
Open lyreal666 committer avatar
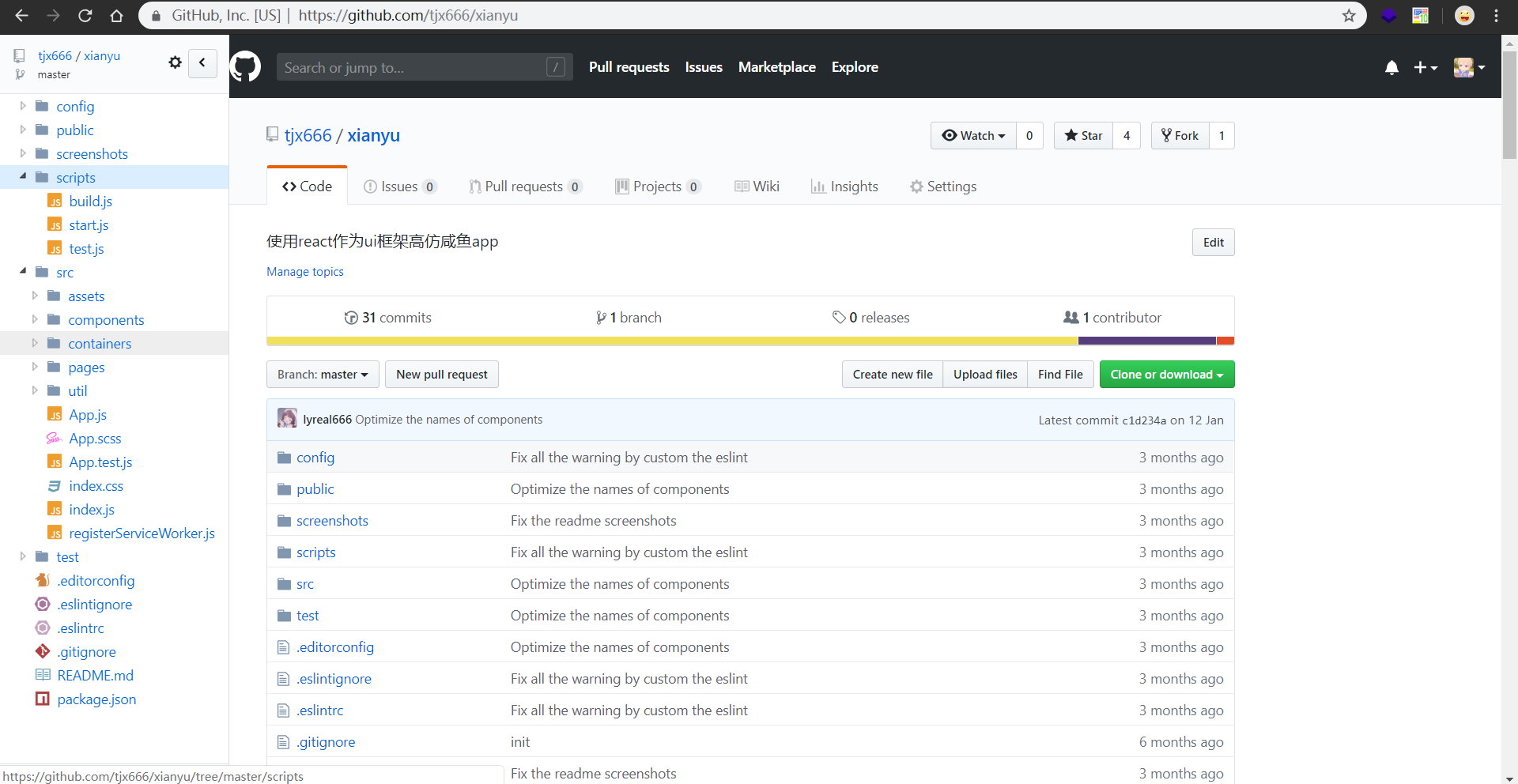click(287, 419)
